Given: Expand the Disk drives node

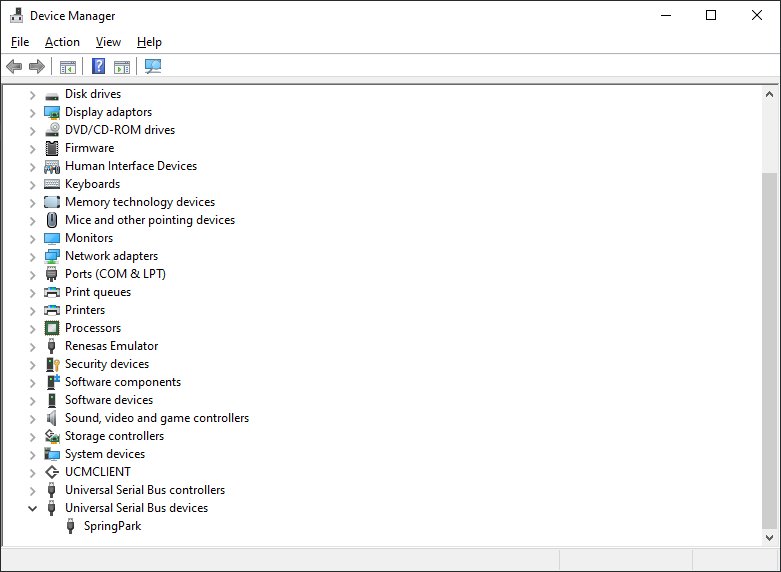Looking at the screenshot, I should coord(32,95).
